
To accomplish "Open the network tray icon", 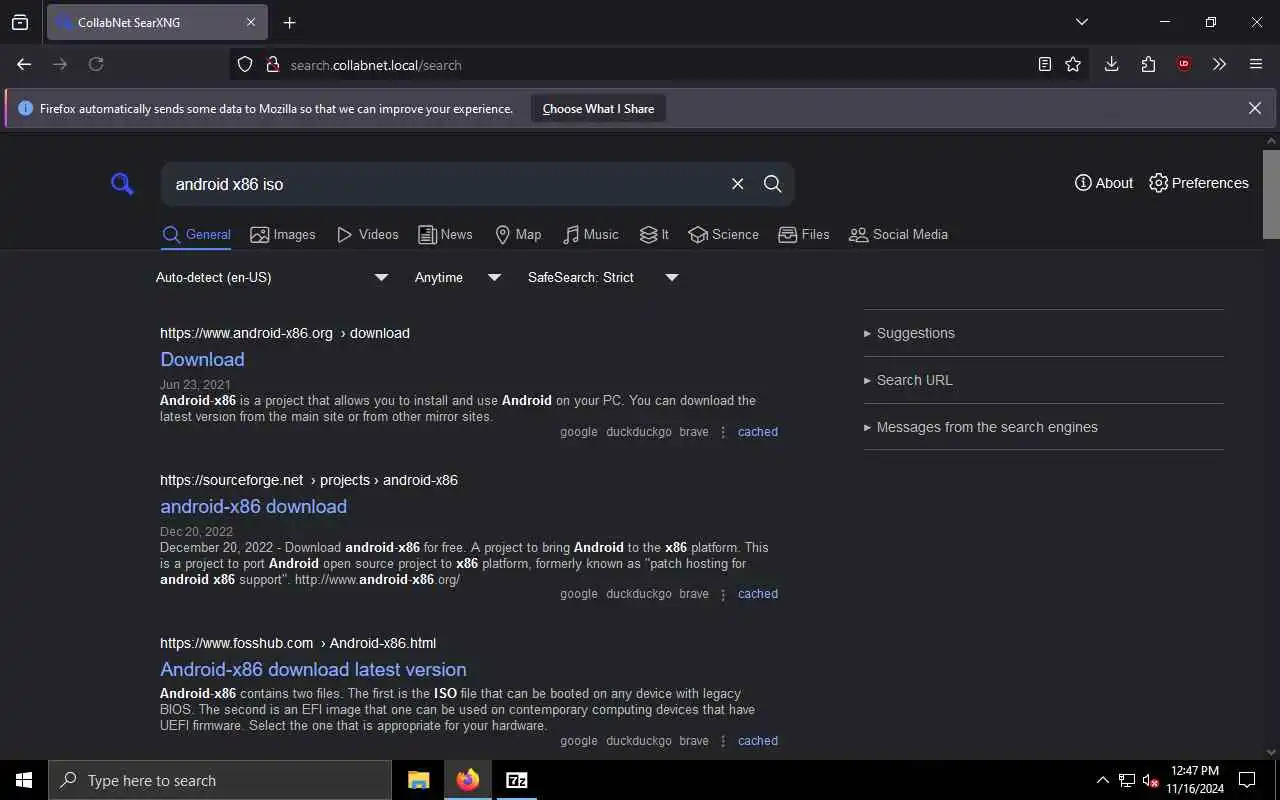I will pos(1127,780).
